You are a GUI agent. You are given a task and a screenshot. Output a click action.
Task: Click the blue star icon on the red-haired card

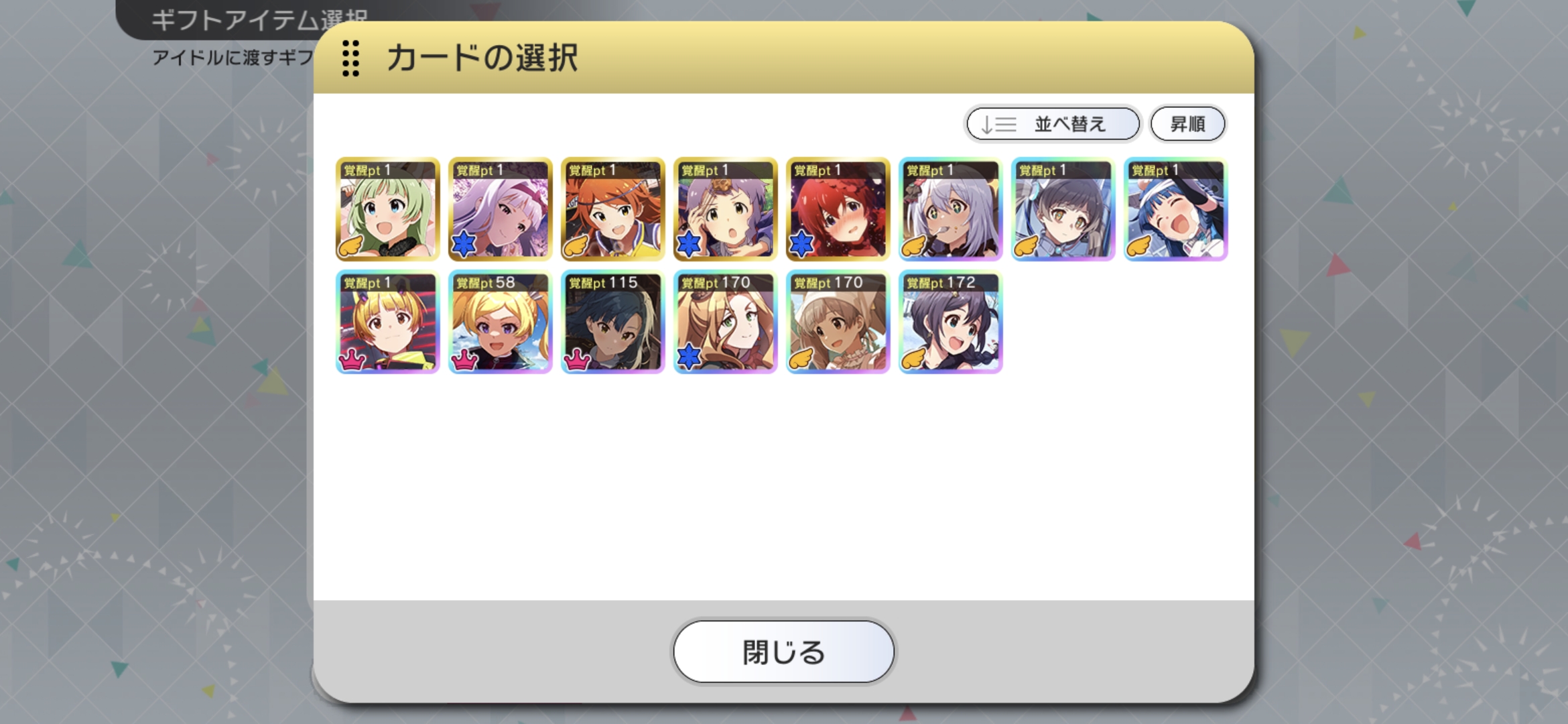(x=801, y=245)
